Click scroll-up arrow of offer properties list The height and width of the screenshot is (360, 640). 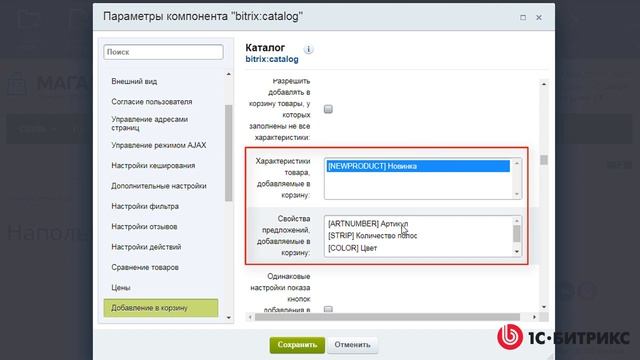pos(517,221)
